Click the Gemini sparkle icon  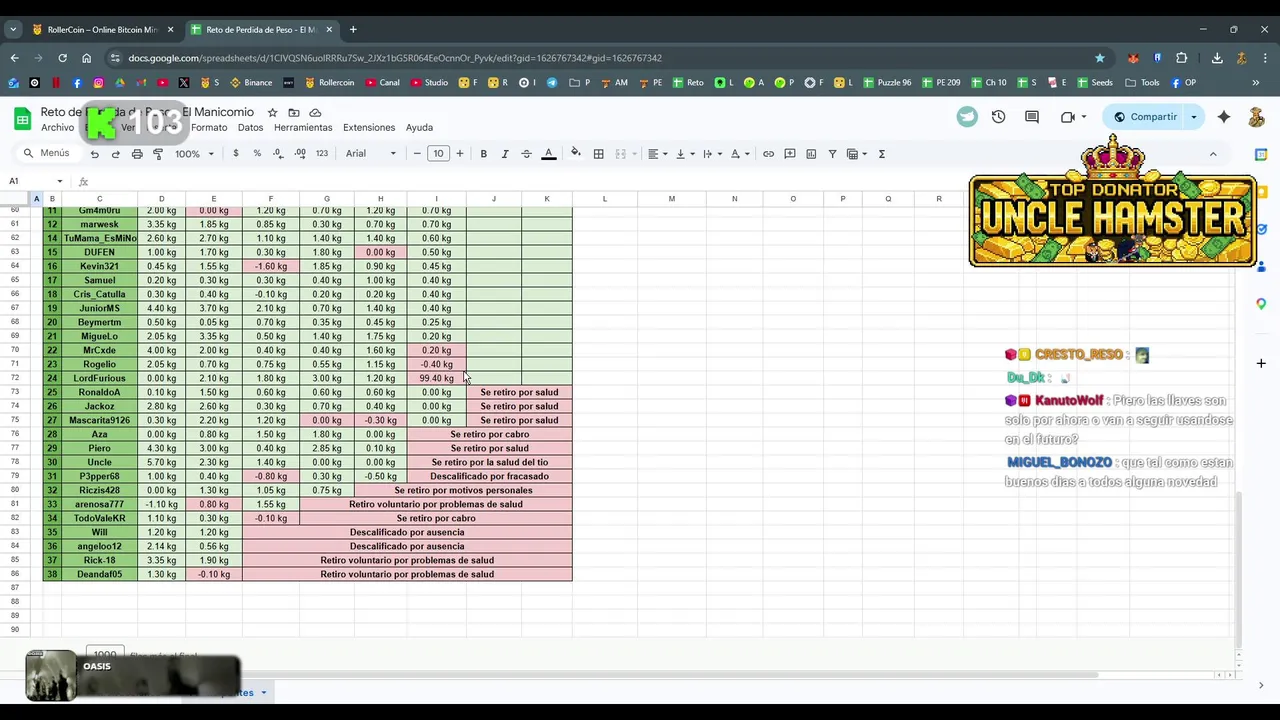click(1224, 117)
